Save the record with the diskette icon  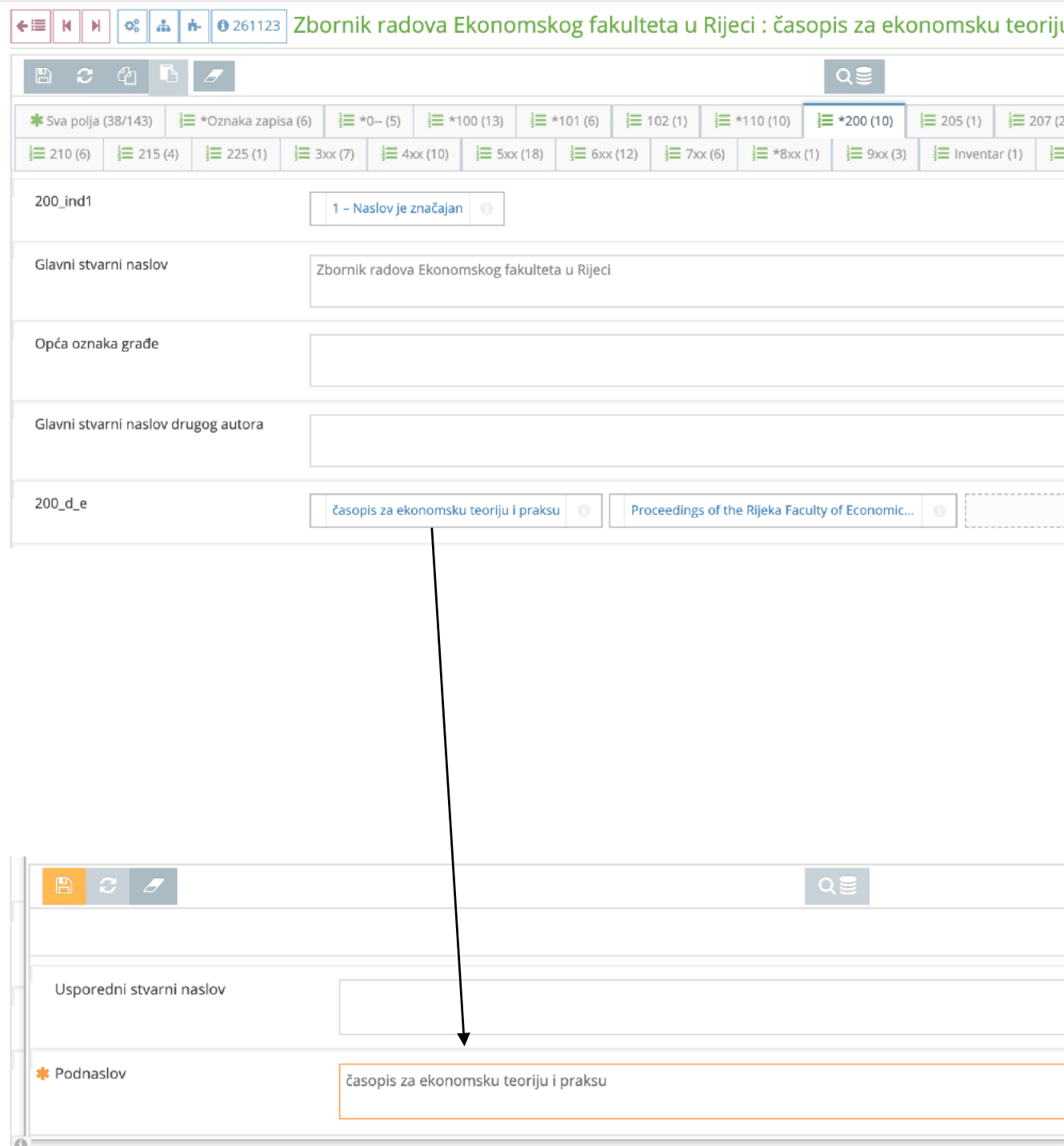(45, 77)
